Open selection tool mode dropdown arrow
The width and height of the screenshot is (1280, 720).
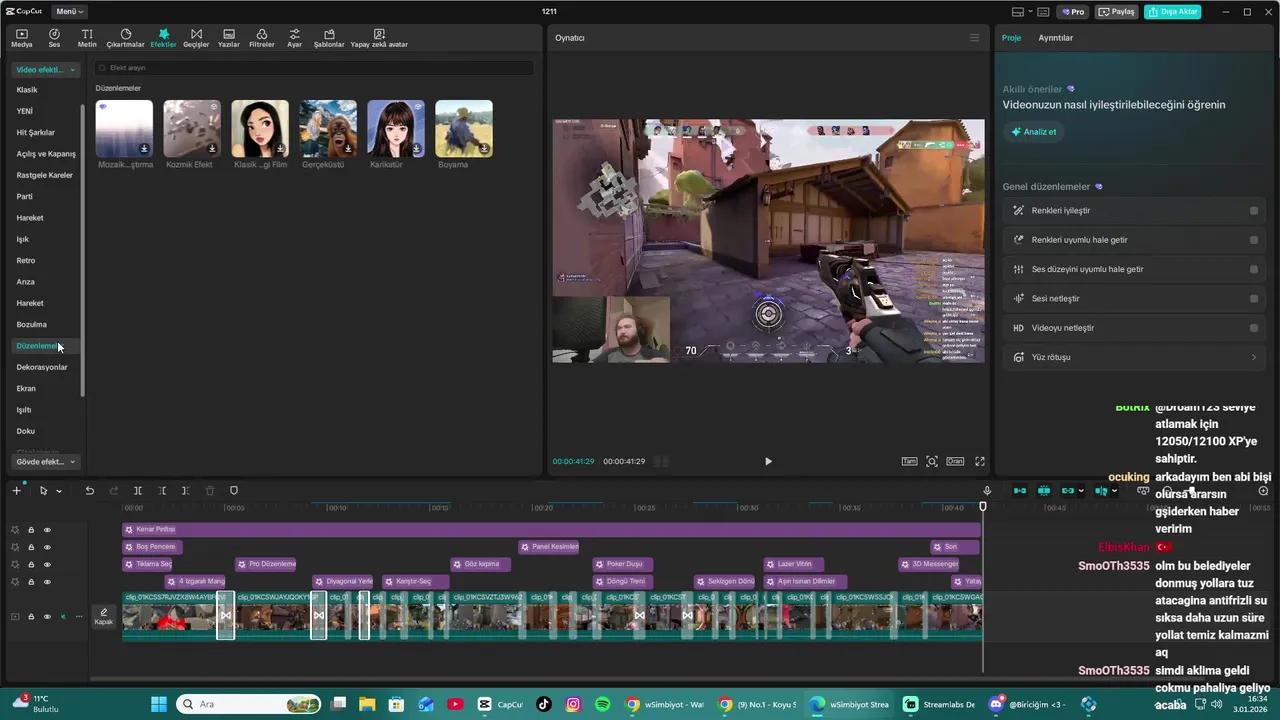[x=59, y=491]
